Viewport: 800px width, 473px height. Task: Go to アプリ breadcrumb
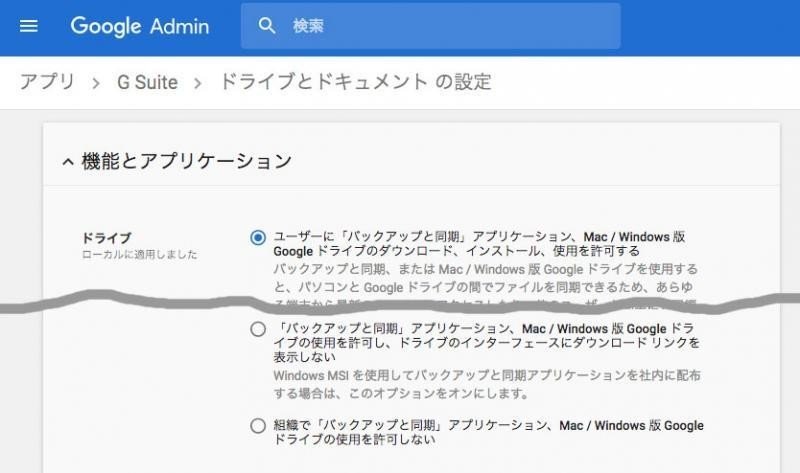click(47, 82)
